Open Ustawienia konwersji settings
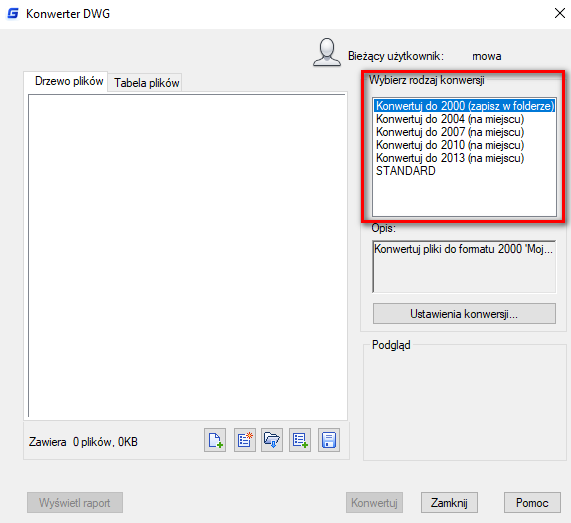This screenshot has height=523, width=571. [x=464, y=314]
